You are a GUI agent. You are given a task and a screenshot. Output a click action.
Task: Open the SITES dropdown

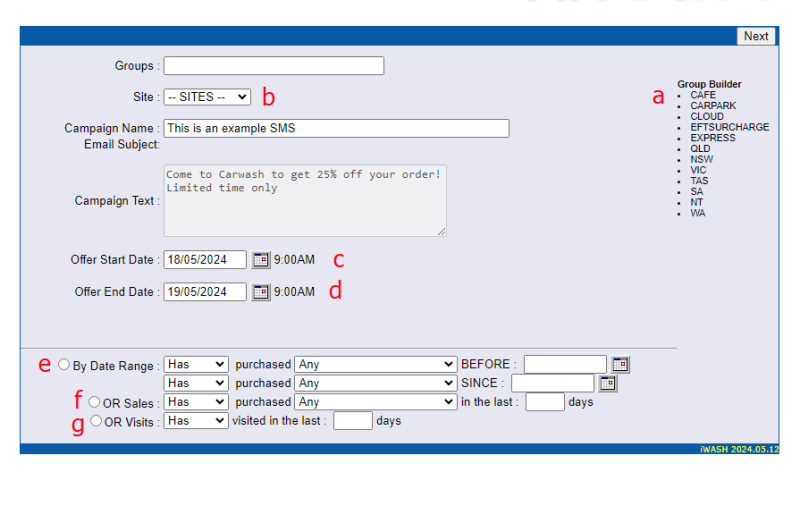pos(207,97)
